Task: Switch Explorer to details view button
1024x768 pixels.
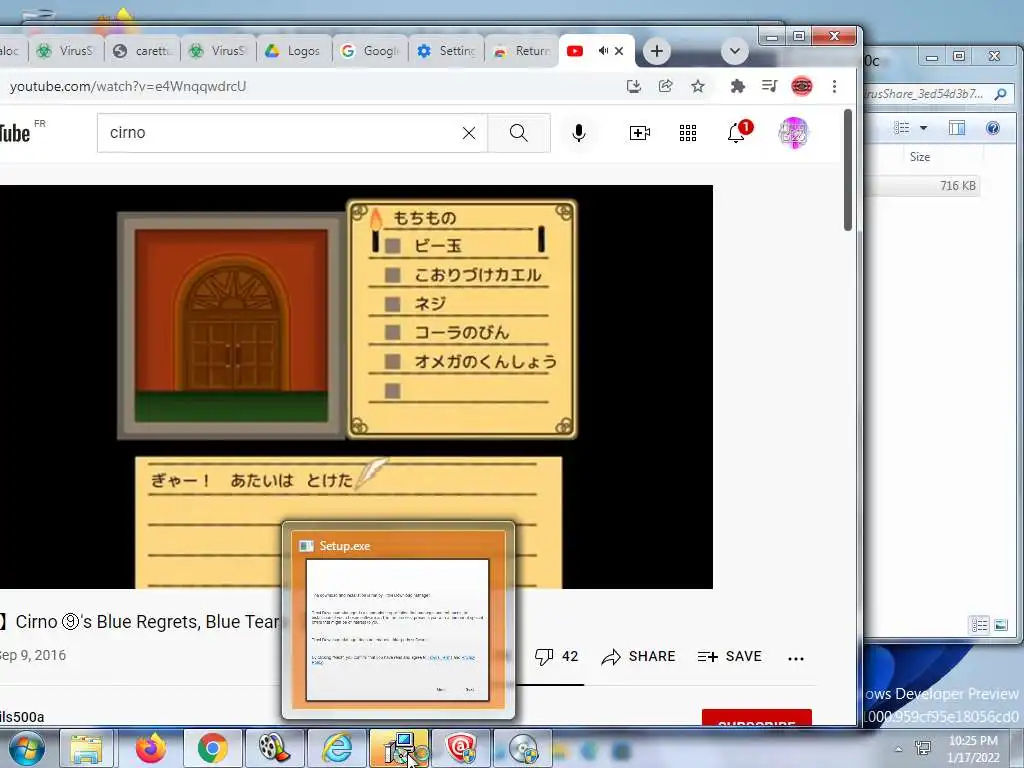Action: 979,626
